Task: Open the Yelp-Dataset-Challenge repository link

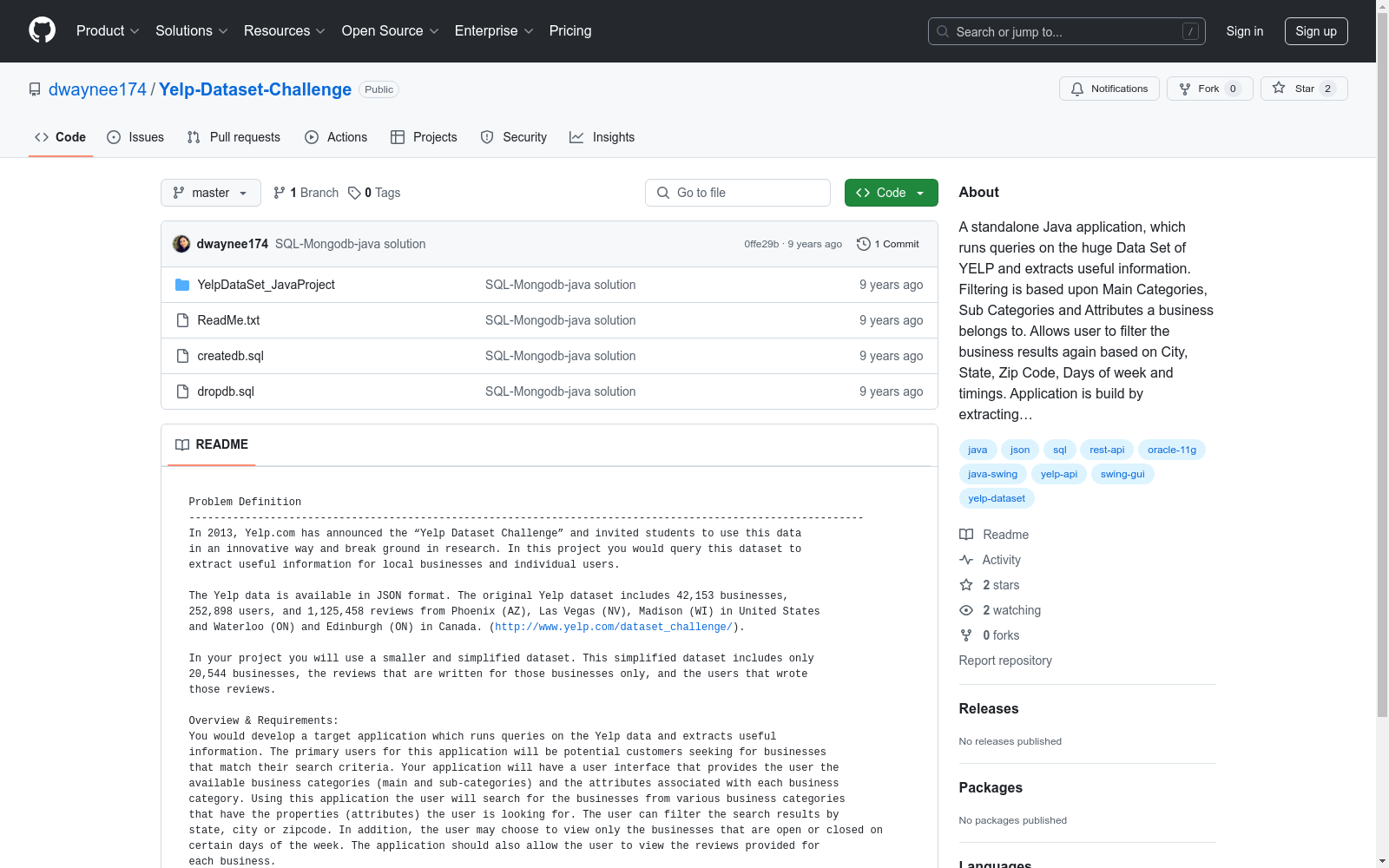Action: (255, 89)
